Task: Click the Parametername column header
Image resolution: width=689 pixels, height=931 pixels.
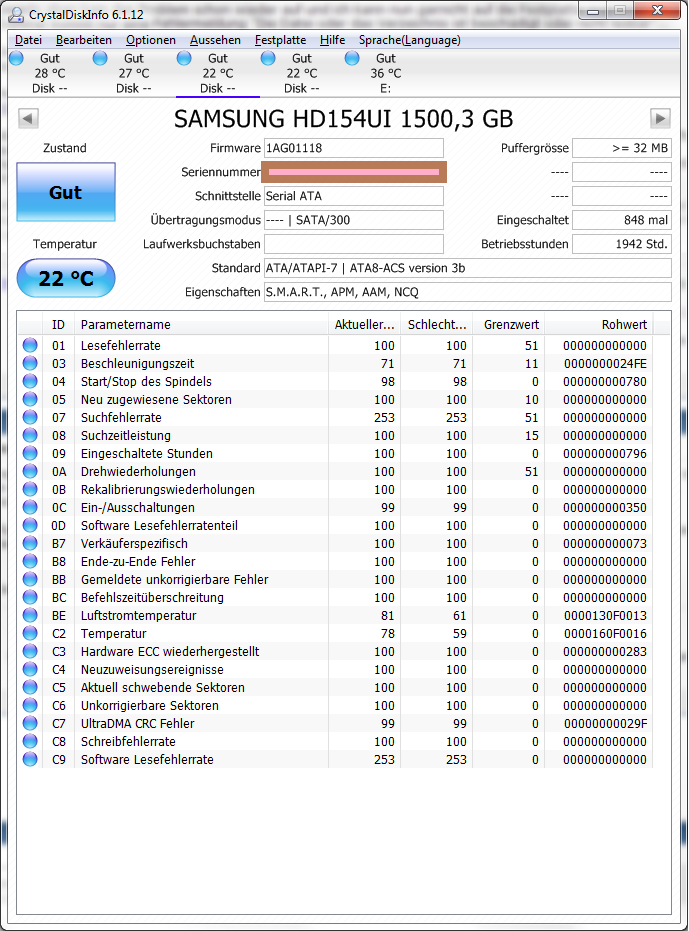Action: pyautogui.click(x=201, y=325)
